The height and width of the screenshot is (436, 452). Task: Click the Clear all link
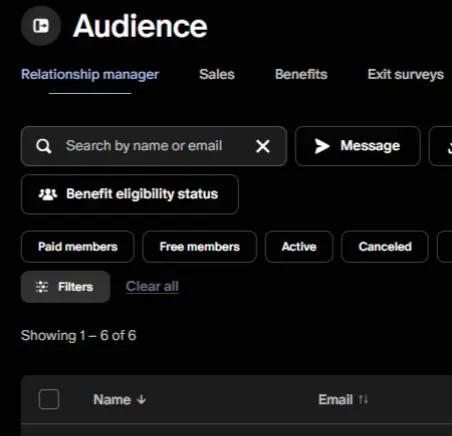[152, 286]
